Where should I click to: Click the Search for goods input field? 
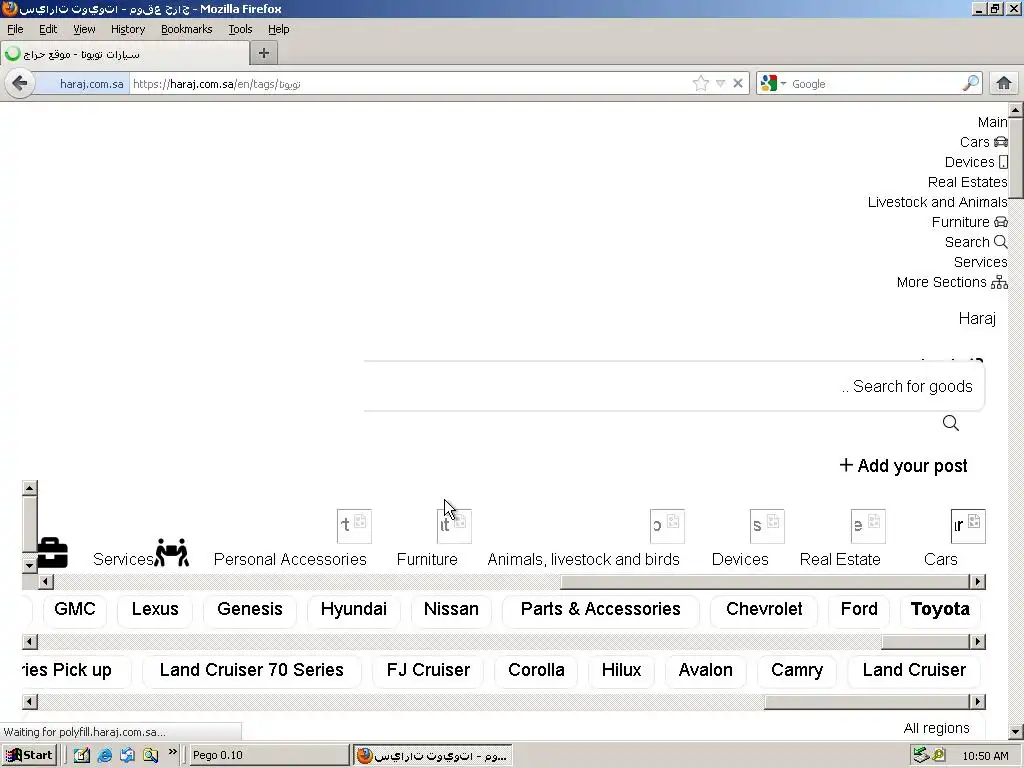coord(674,387)
